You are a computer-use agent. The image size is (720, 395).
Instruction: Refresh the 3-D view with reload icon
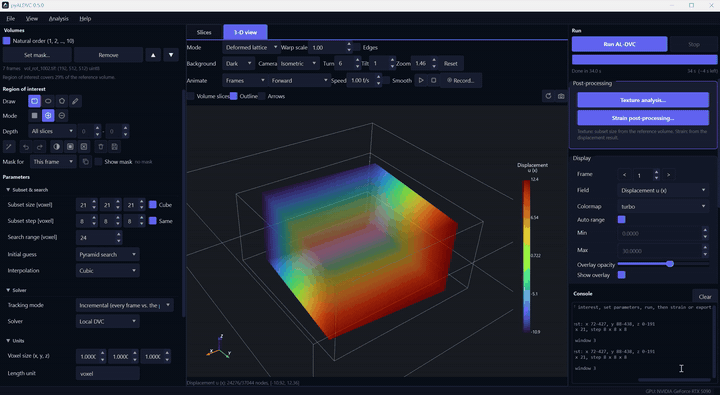[548, 96]
